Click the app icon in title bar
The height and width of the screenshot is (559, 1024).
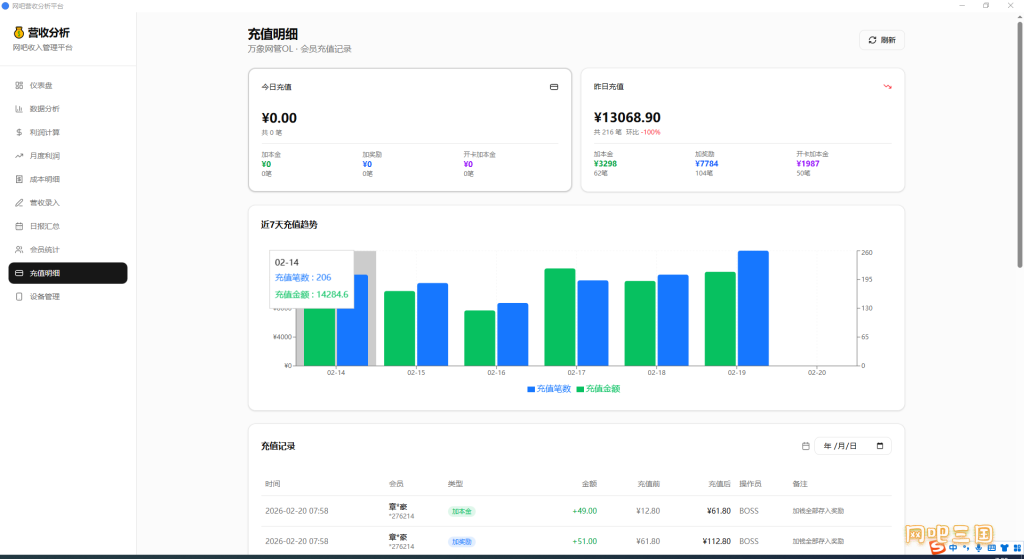click(x=6, y=6)
